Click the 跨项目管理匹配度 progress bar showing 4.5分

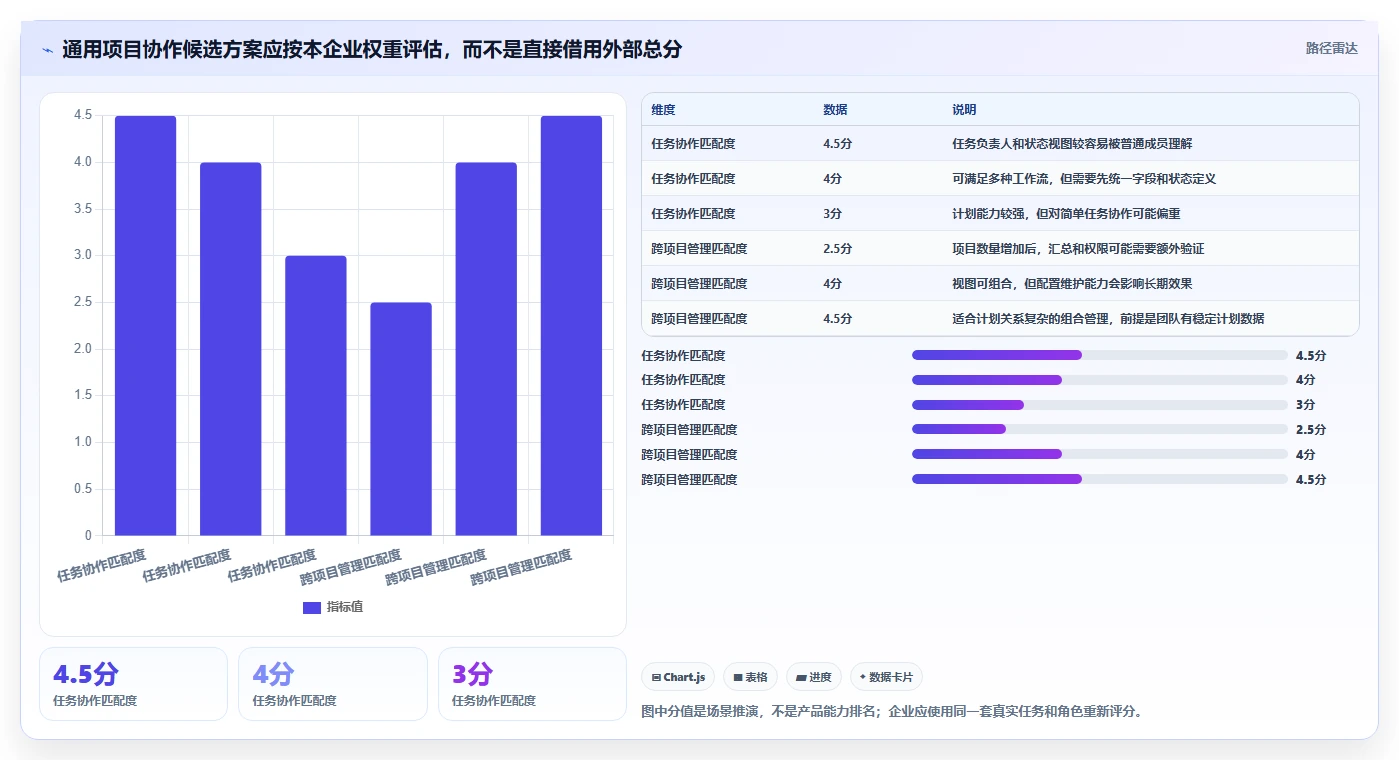point(1100,480)
